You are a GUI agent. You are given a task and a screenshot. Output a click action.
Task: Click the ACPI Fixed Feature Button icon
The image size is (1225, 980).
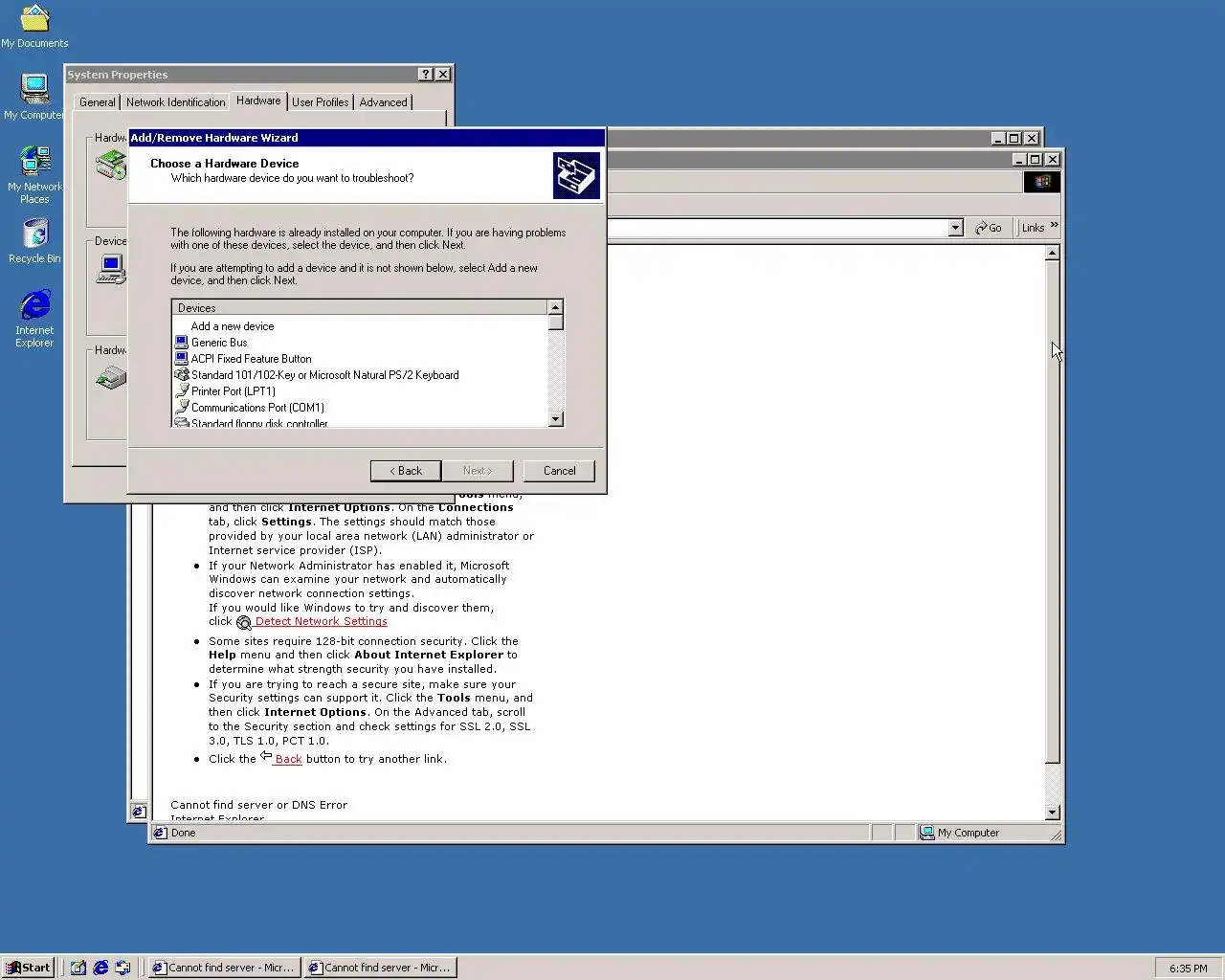(x=182, y=358)
